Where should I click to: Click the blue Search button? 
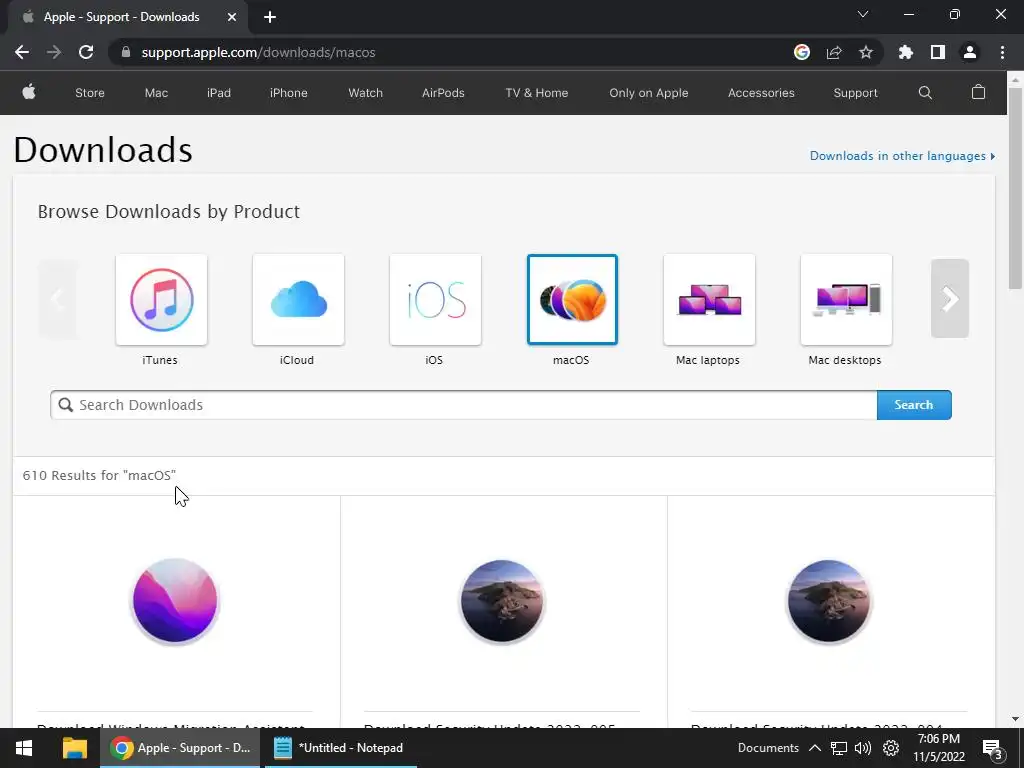click(914, 405)
